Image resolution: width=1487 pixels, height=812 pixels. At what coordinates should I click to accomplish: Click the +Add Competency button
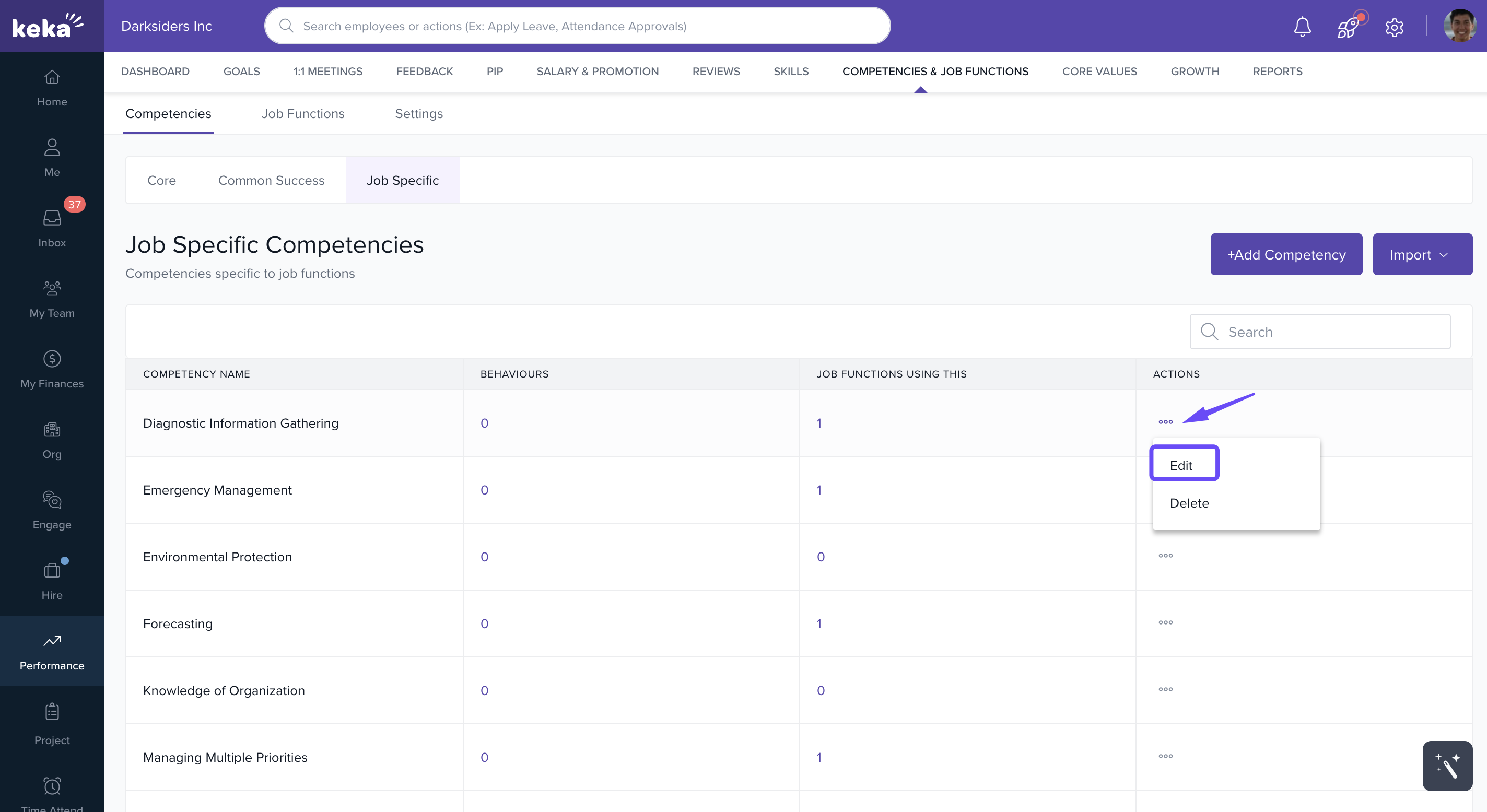point(1285,254)
